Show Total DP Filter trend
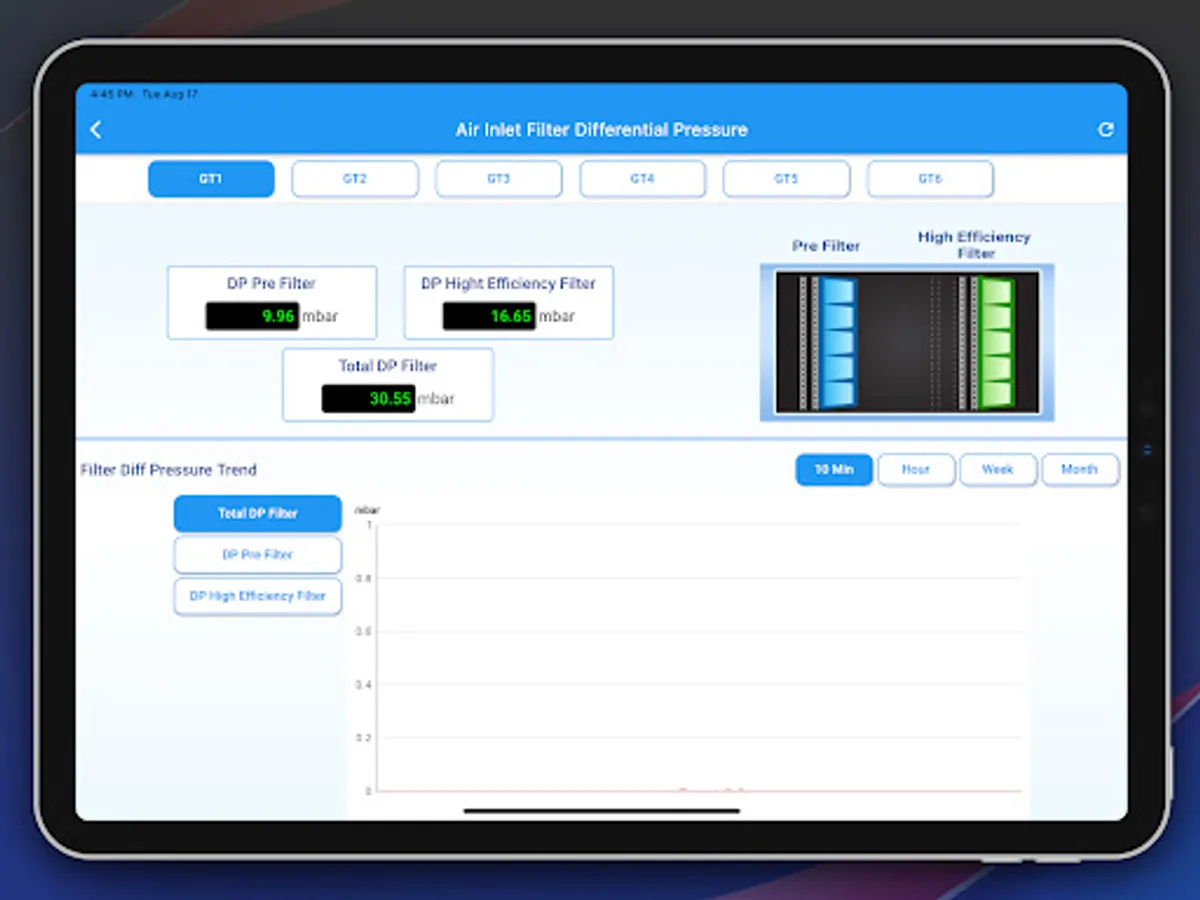The height and width of the screenshot is (900, 1200). point(258,513)
